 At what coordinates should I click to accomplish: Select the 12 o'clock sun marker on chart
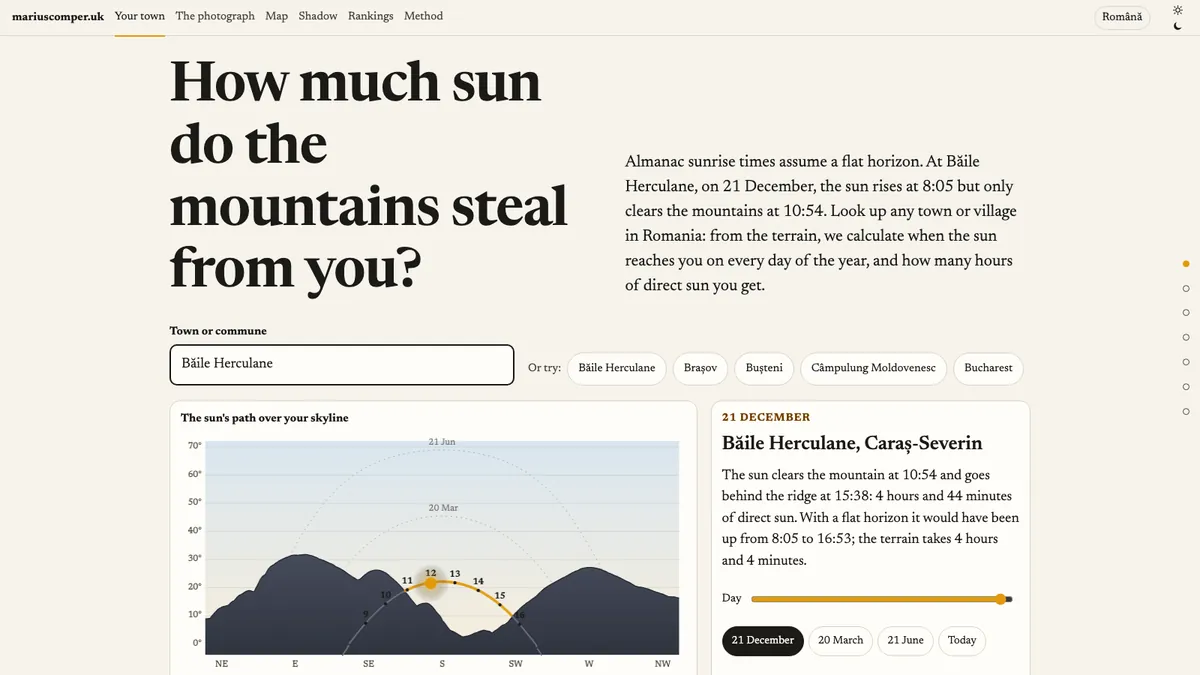pos(431,583)
